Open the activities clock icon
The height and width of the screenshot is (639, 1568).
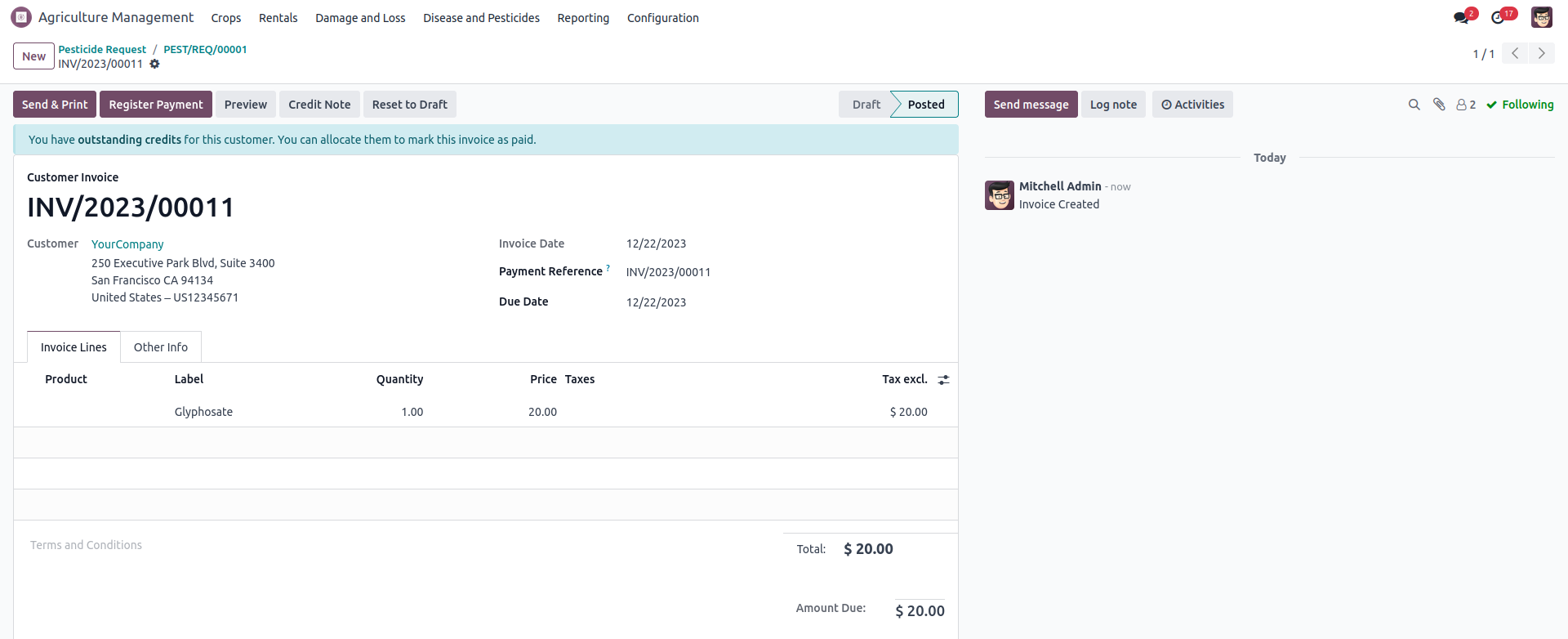pyautogui.click(x=1498, y=18)
